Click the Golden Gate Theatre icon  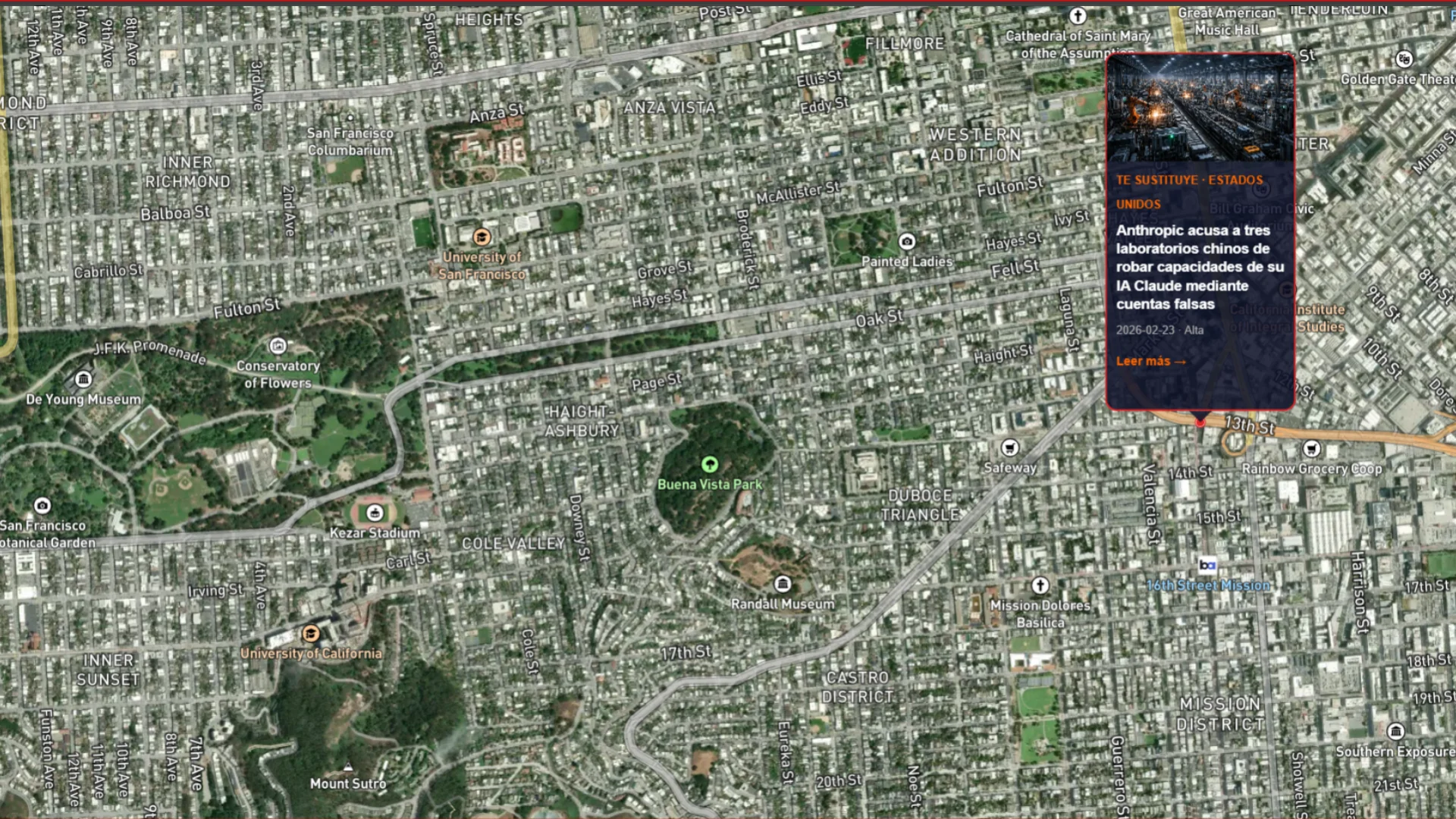1404,59
